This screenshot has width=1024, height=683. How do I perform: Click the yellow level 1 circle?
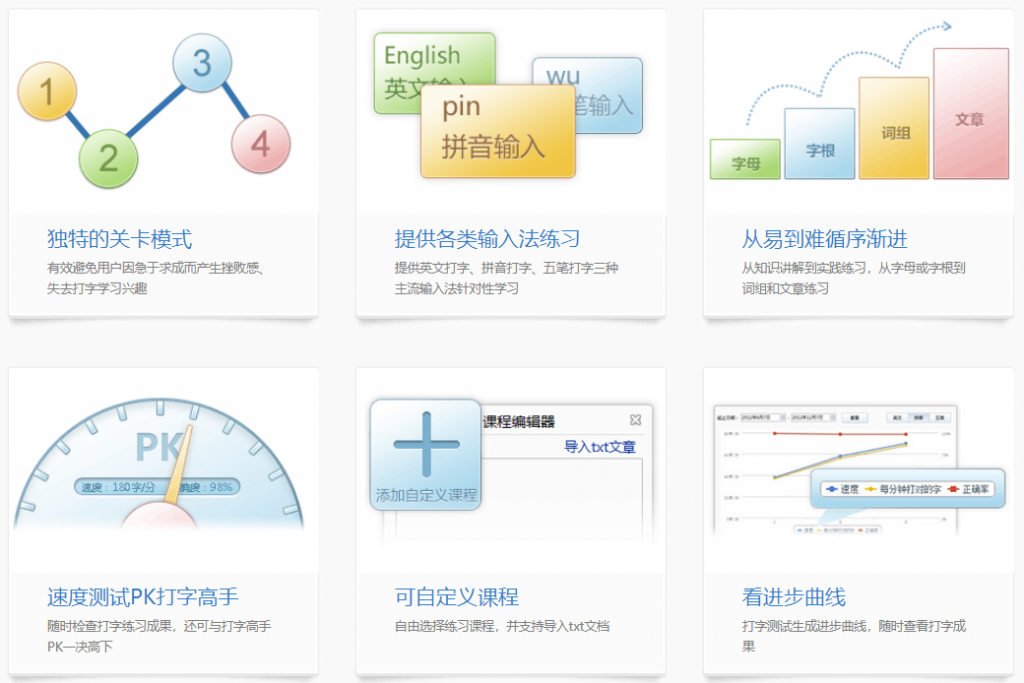[x=47, y=93]
